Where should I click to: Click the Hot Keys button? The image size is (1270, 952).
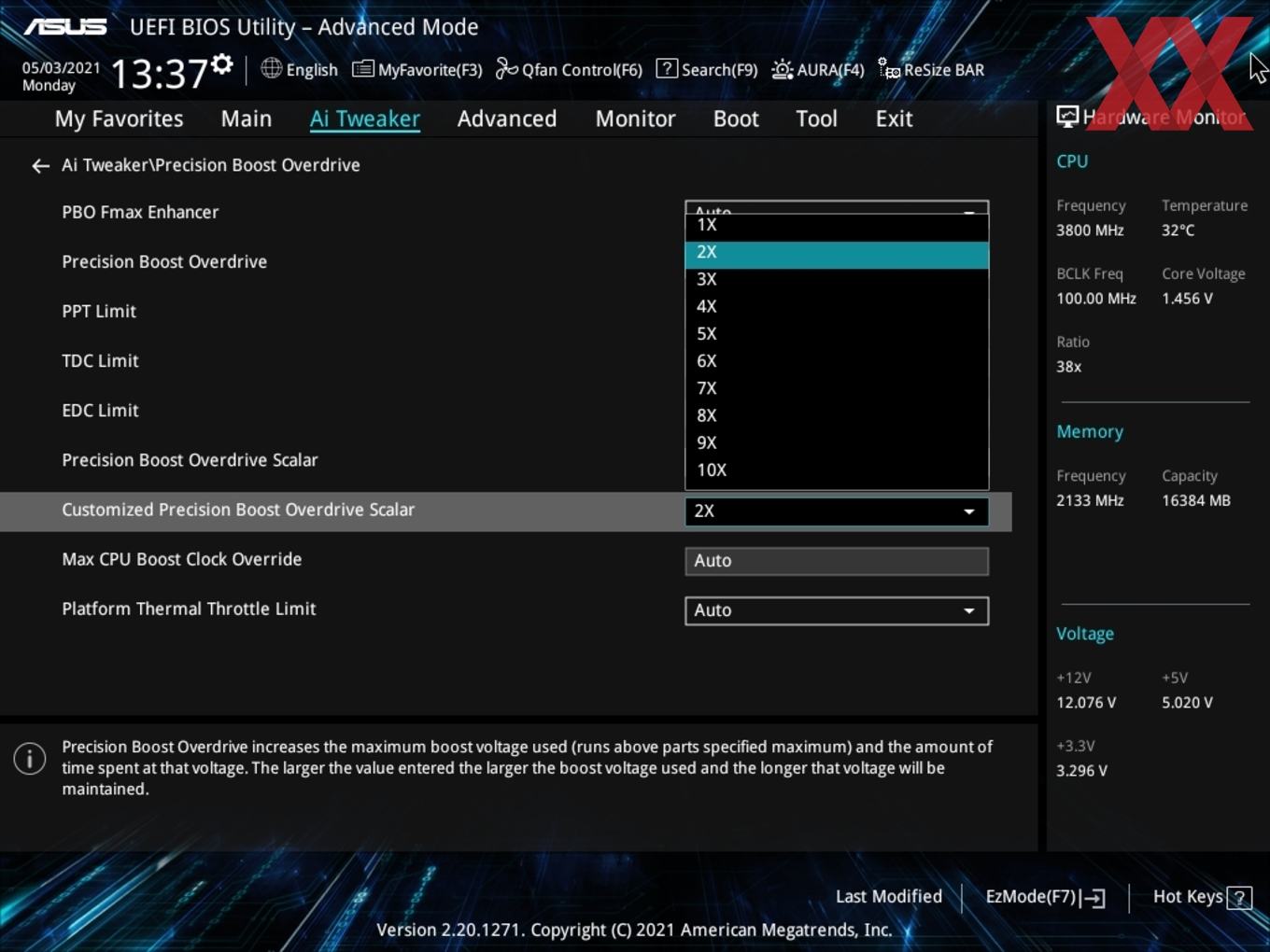[1202, 897]
